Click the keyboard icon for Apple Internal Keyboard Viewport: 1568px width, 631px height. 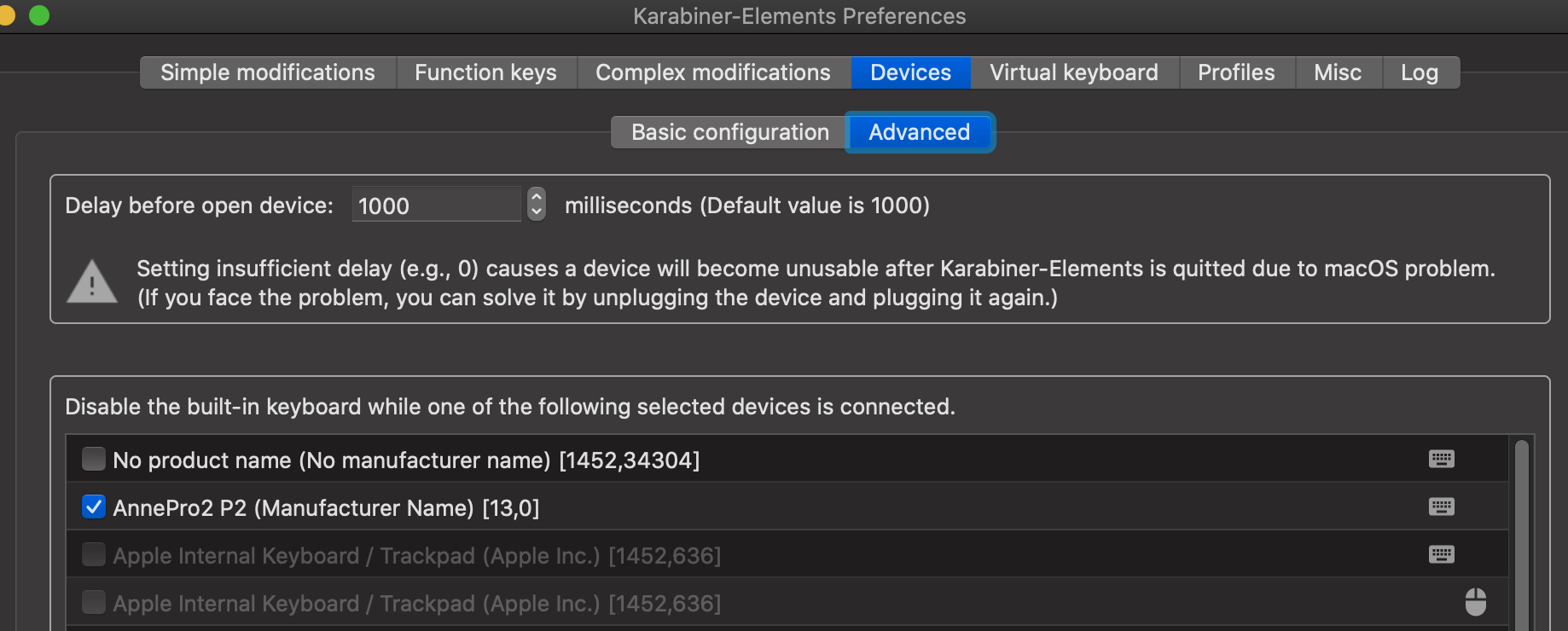coord(1442,553)
